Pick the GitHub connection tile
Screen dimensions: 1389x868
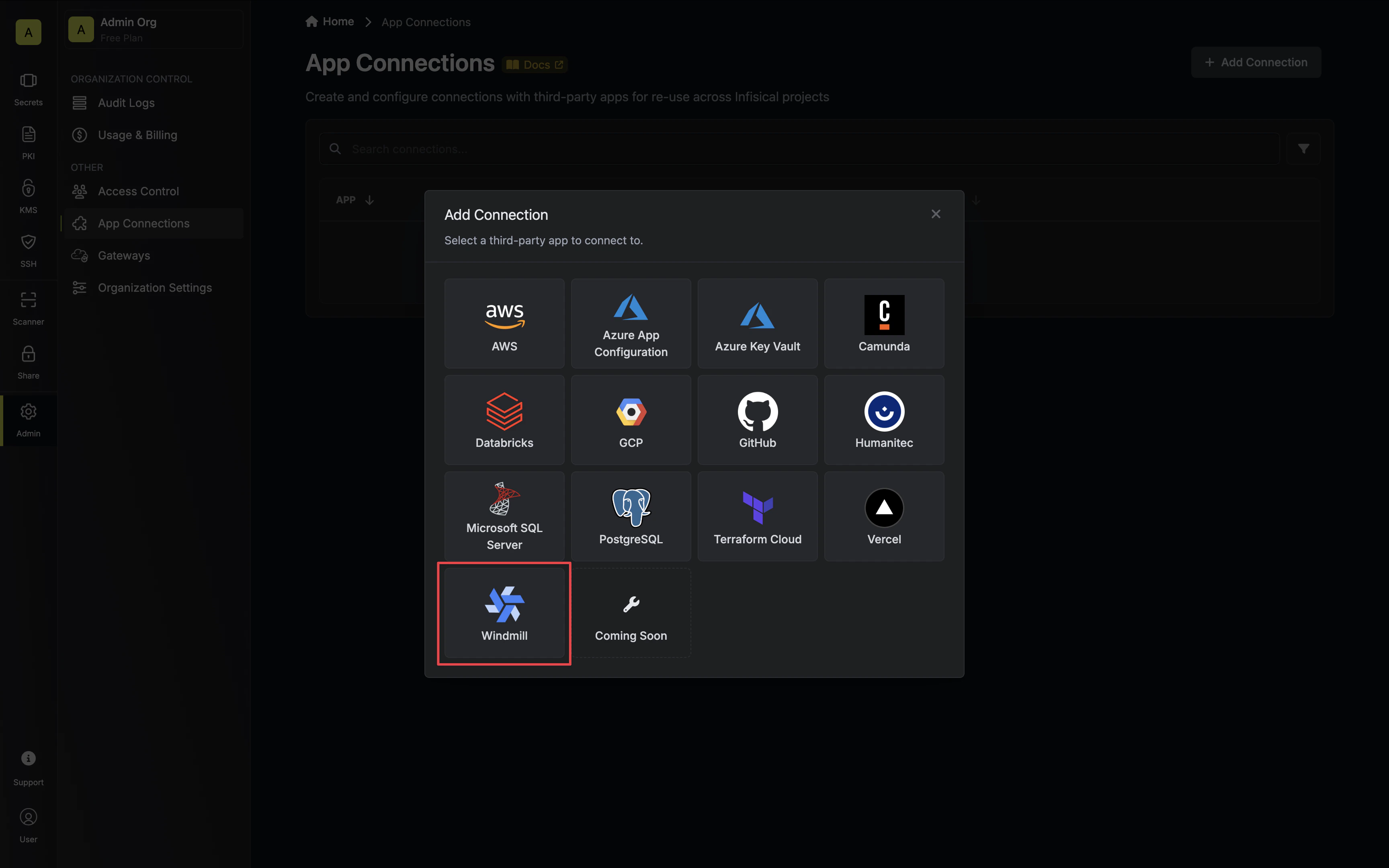(x=757, y=420)
